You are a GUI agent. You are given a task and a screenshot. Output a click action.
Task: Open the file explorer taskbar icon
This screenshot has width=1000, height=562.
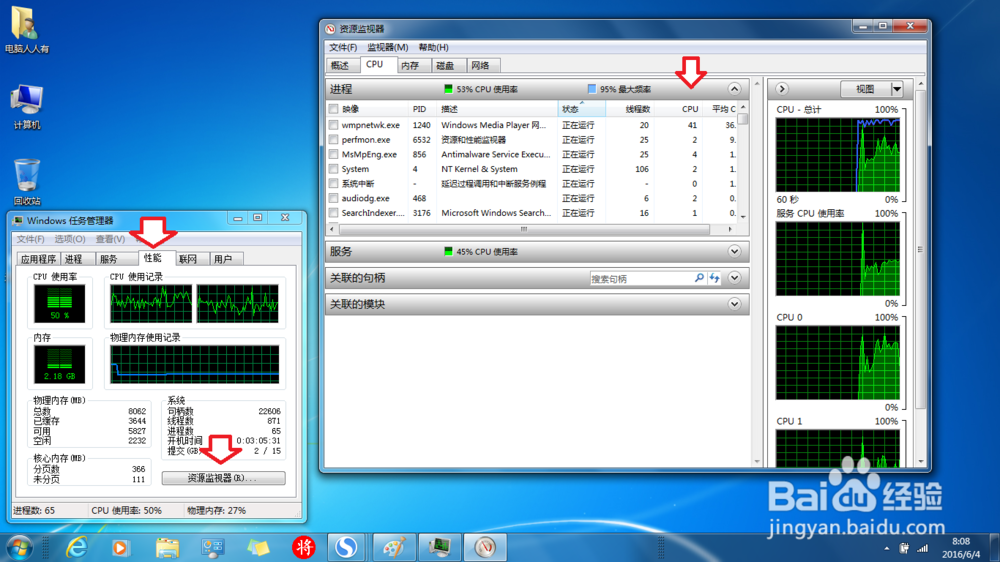click(167, 547)
